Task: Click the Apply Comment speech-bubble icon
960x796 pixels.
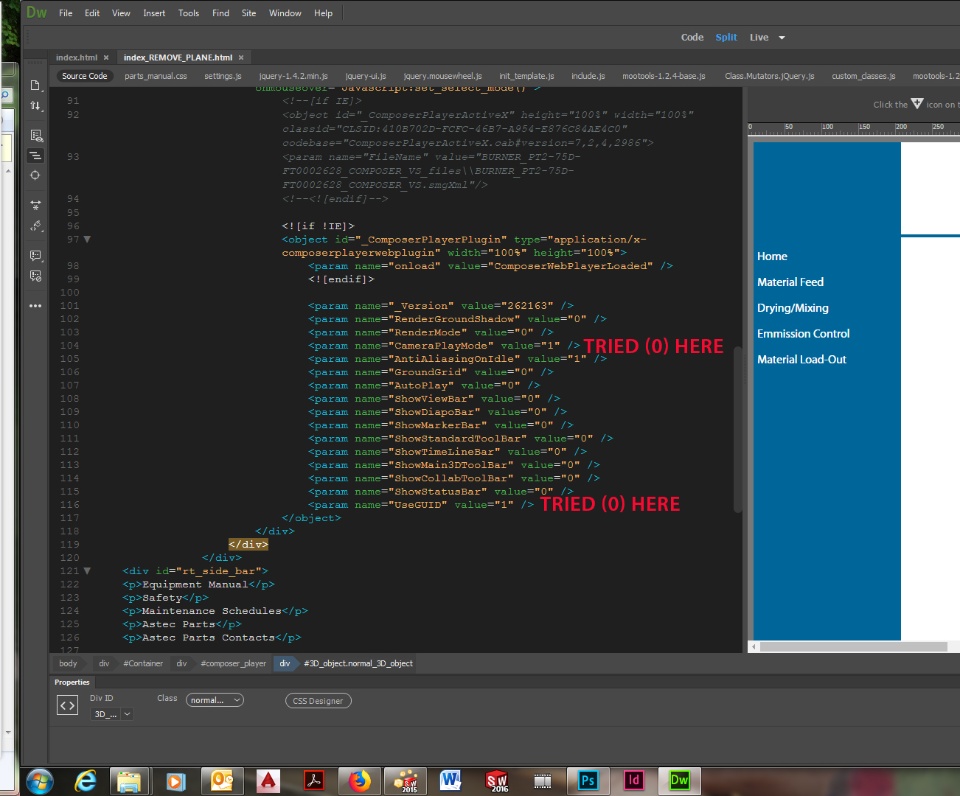Action: tap(36, 255)
